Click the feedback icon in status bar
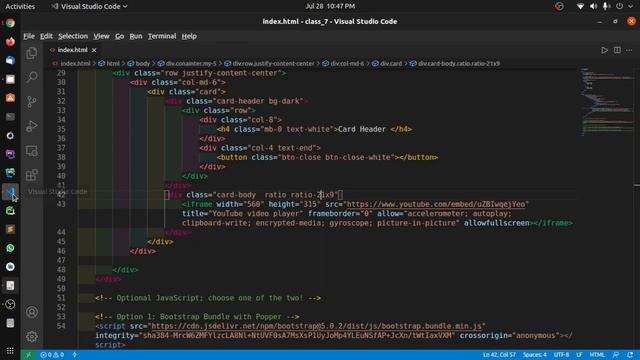The width and height of the screenshot is (640, 360). click(x=616, y=355)
